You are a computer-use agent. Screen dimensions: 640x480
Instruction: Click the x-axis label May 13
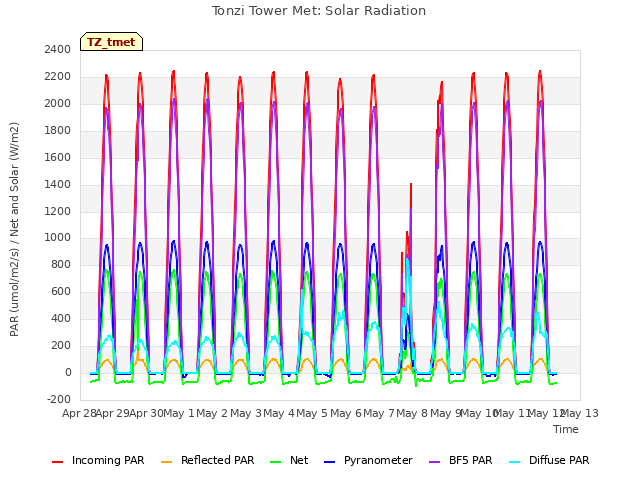coord(580,413)
